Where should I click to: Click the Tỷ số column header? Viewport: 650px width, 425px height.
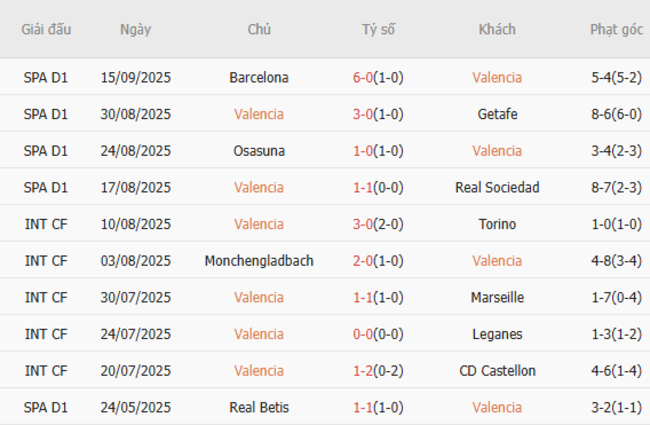[x=378, y=29]
